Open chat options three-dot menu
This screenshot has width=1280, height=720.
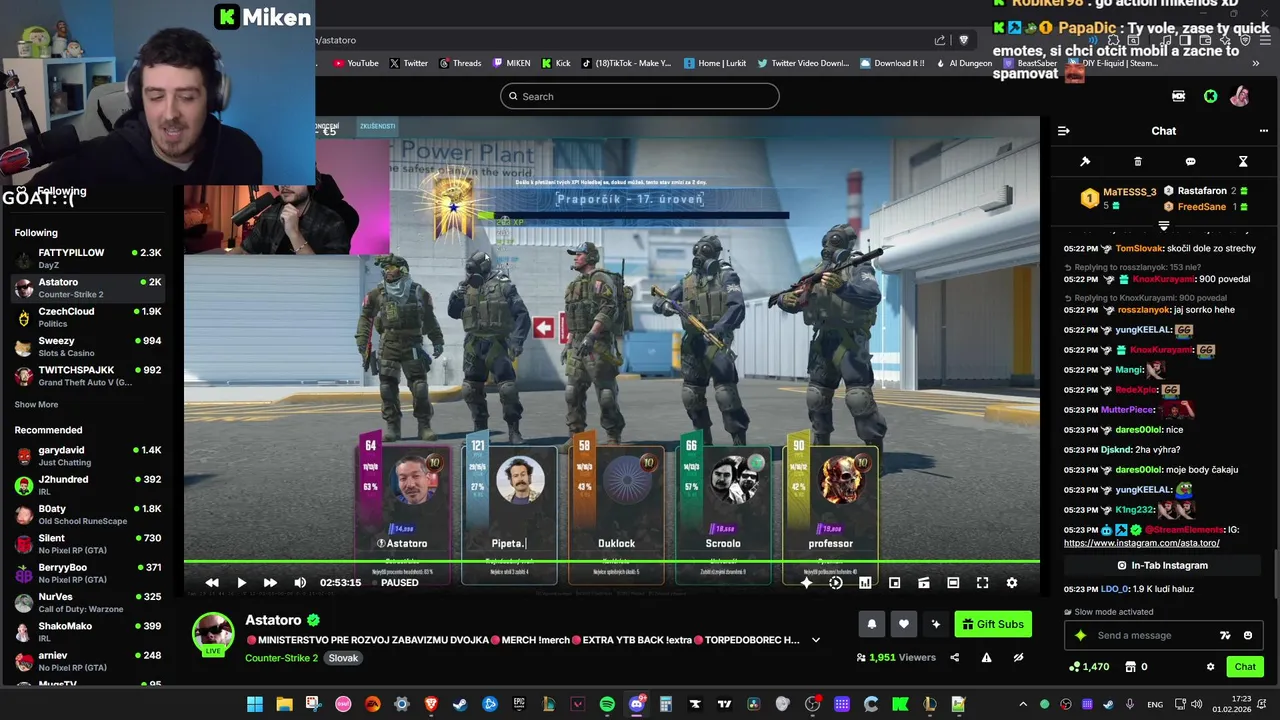[1263, 131]
